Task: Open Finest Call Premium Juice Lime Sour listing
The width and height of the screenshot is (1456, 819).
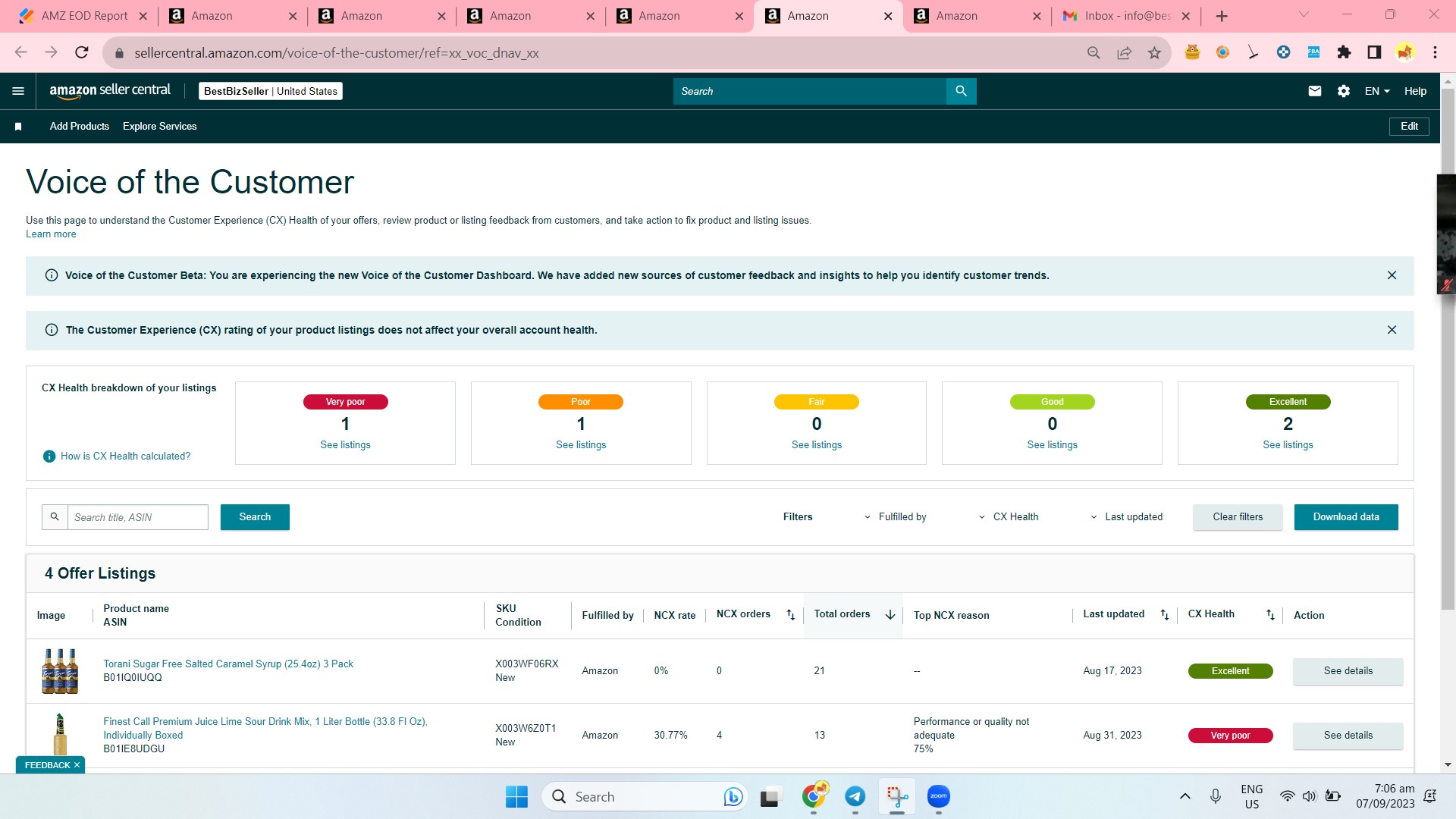Action: (265, 728)
